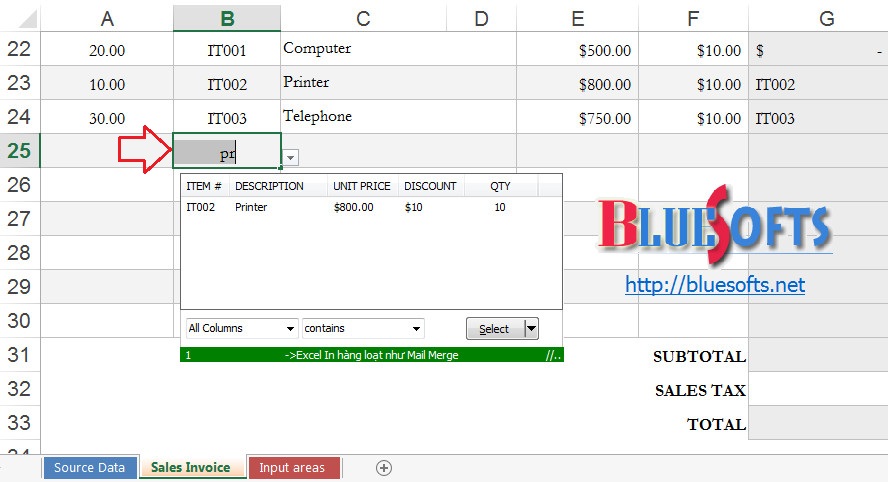Sort by ITEM # column header in list

[x=204, y=186]
